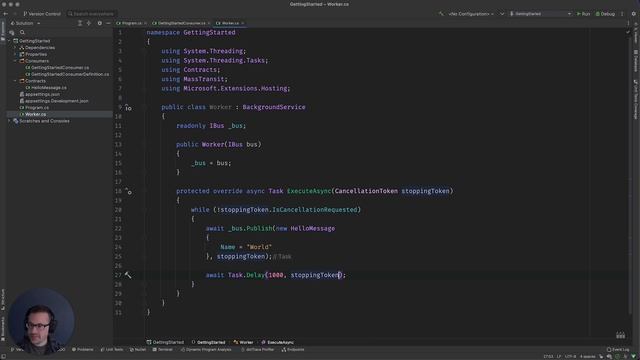Collapse the GettingStarted project node
Image resolution: width=640 pixels, height=360 pixels.
(x=9, y=41)
